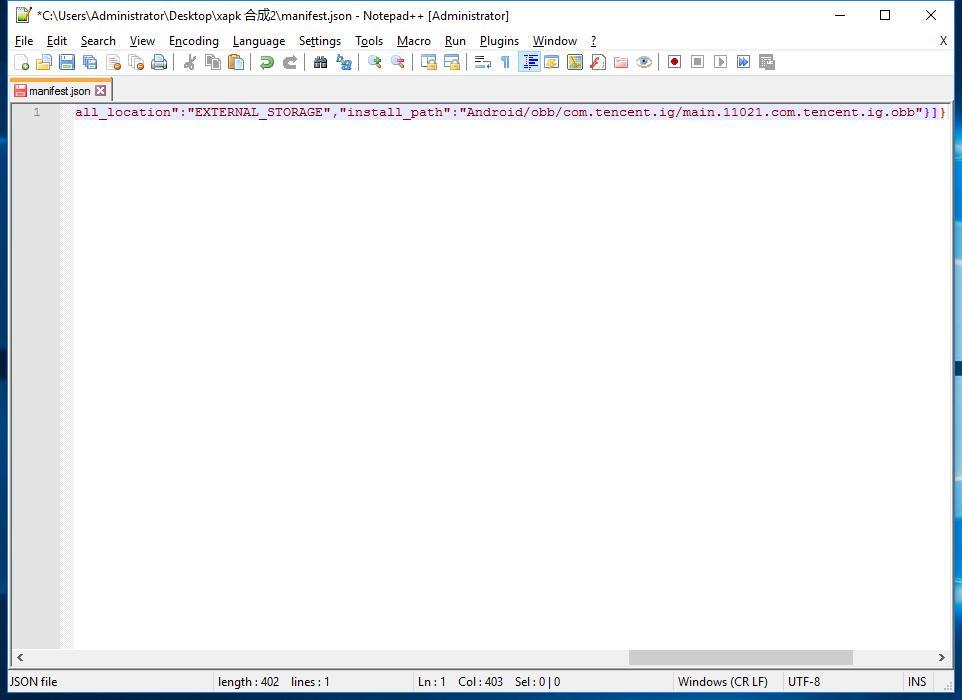The width and height of the screenshot is (962, 700).
Task: Click the right arrow of horizontal scrollbar
Action: (942, 657)
